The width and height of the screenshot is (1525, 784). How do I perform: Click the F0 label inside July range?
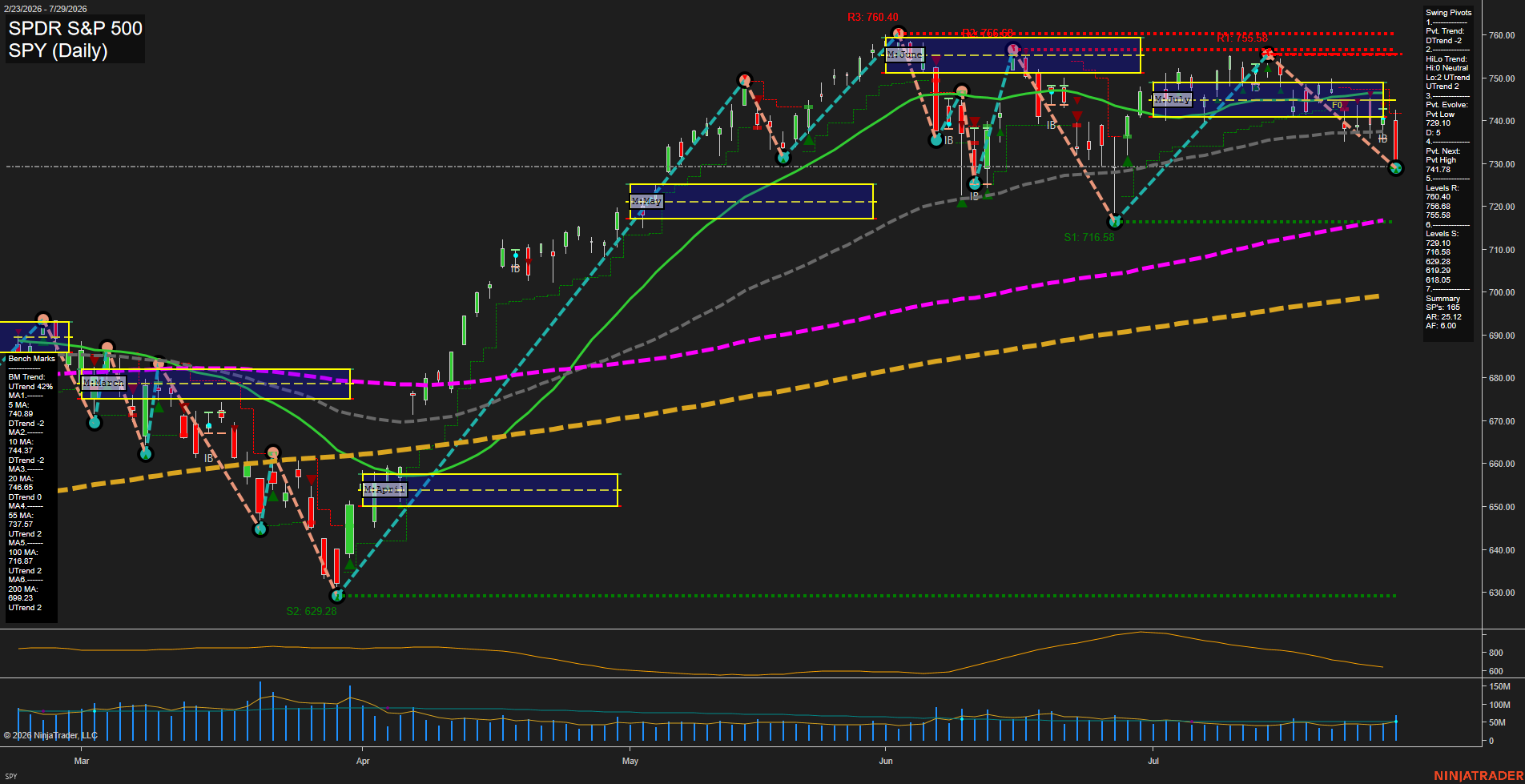pyautogui.click(x=1337, y=106)
